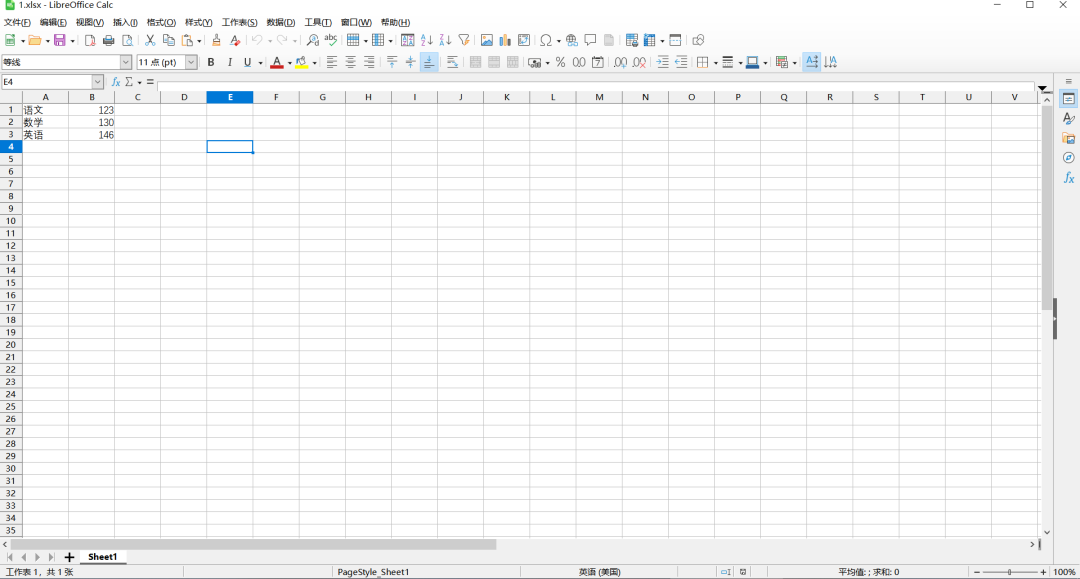This screenshot has height=579, width=1080.
Task: Toggle Wrap Text
Action: pos(452,63)
